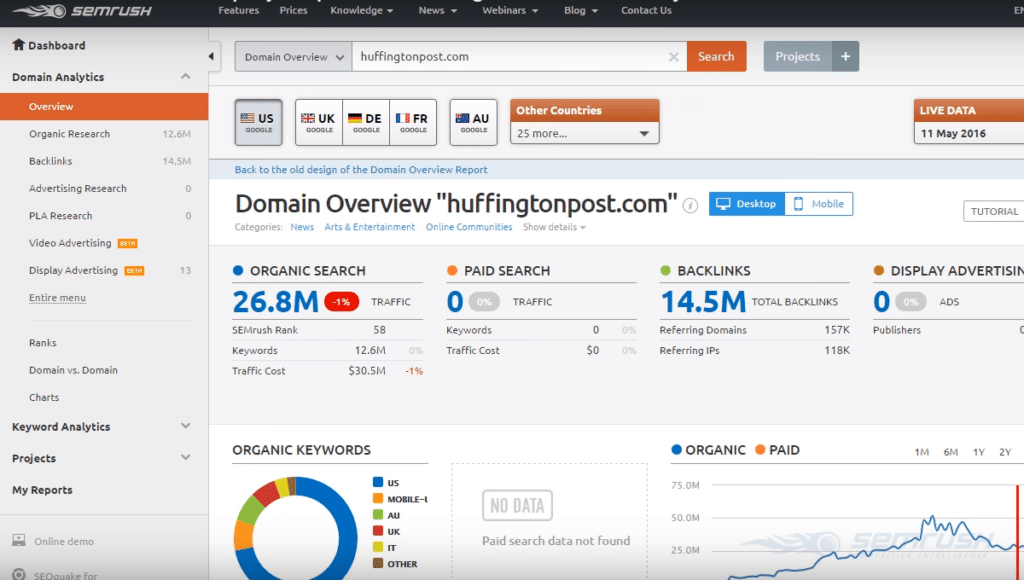This screenshot has width=1024, height=580.
Task: Toggle ORGANIC series in chart legend
Action: coord(708,450)
